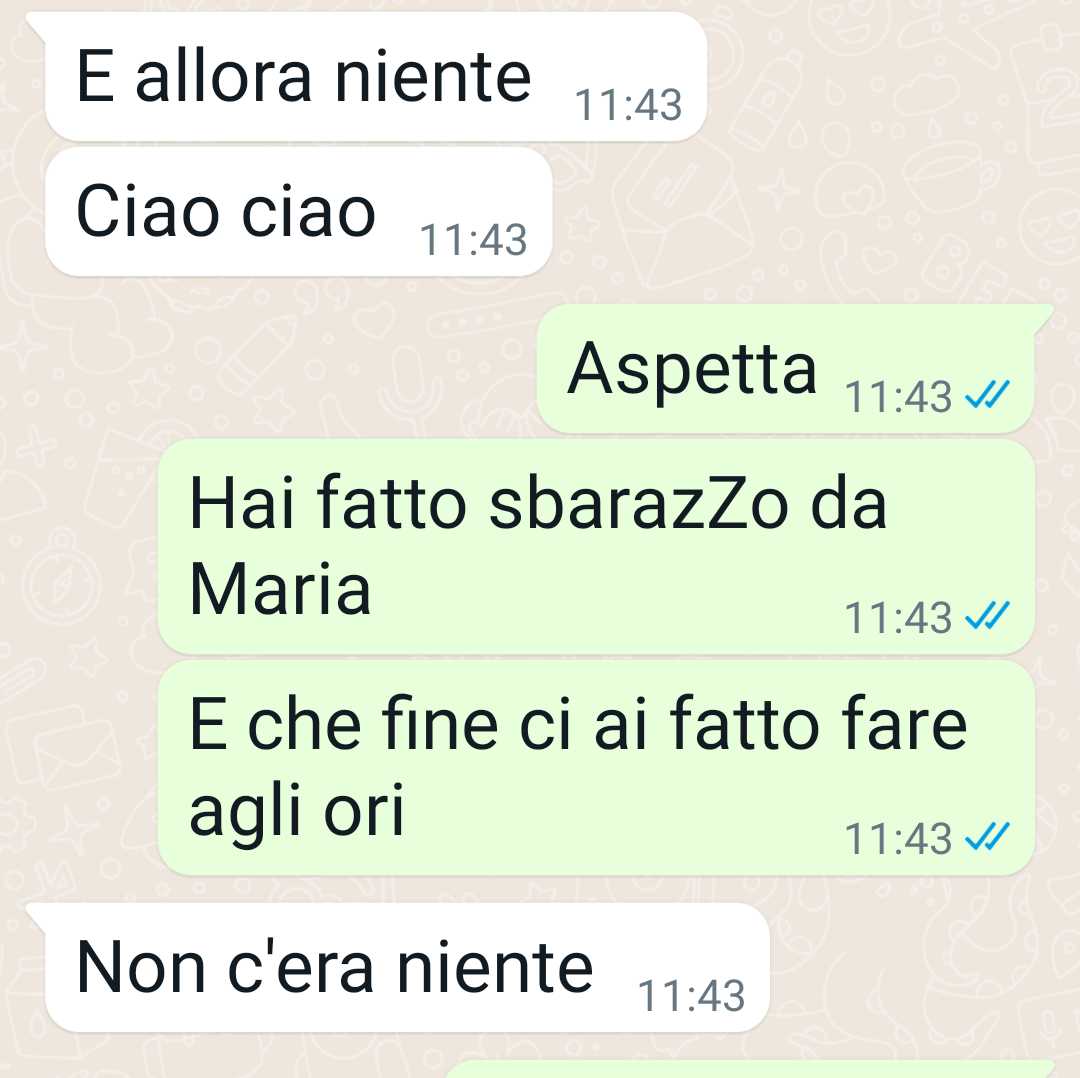Tap the 11:43 timestamp on 'Aspetta'
The height and width of the screenshot is (1078, 1080).
pyautogui.click(x=898, y=397)
